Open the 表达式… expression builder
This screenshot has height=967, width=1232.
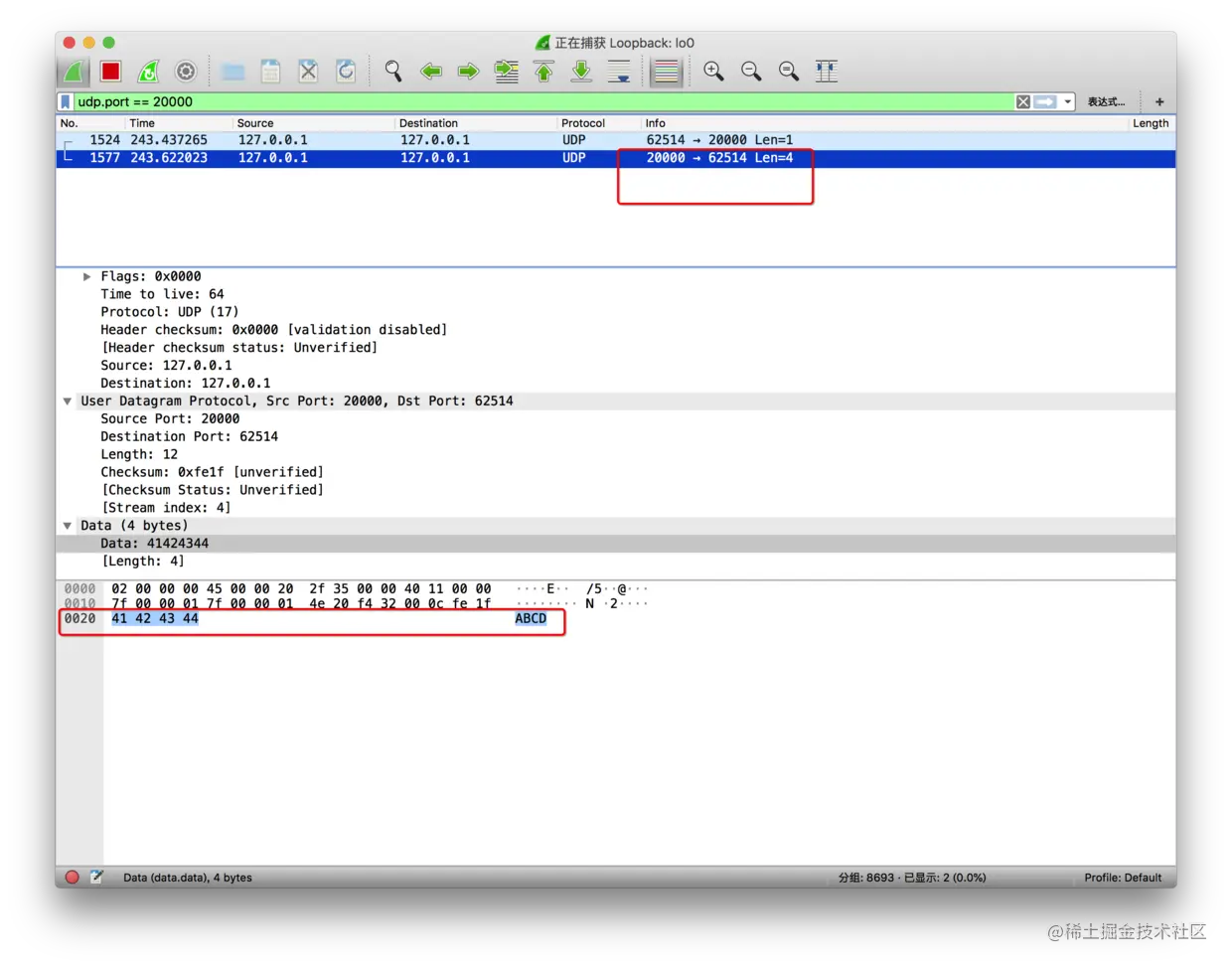click(x=1106, y=102)
